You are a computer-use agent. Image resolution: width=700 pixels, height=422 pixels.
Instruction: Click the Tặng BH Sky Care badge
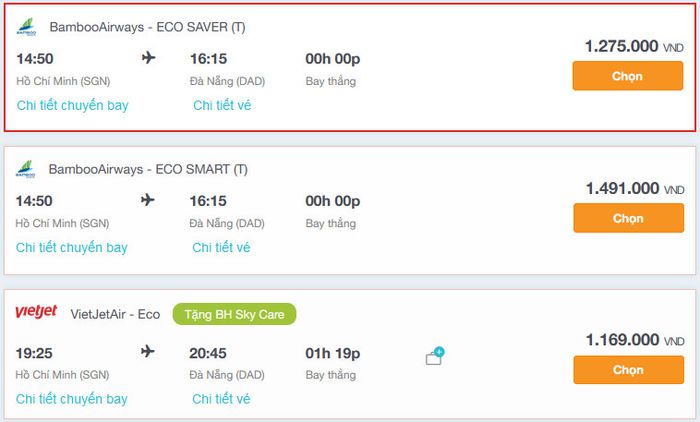tap(234, 314)
